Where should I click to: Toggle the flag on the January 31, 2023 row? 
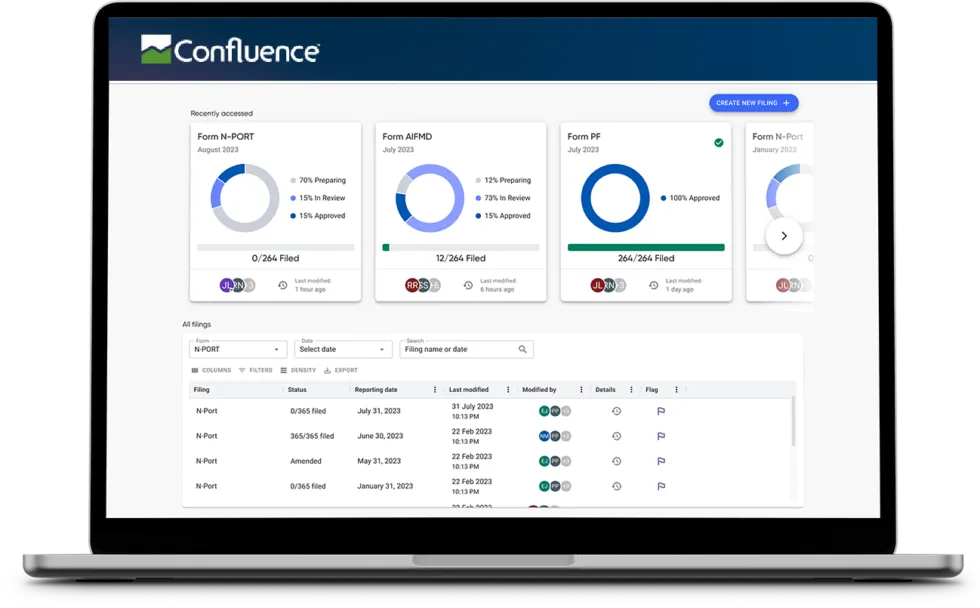[661, 486]
